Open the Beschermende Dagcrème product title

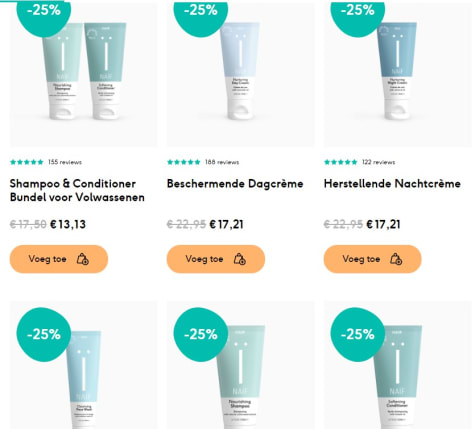[x=235, y=184]
